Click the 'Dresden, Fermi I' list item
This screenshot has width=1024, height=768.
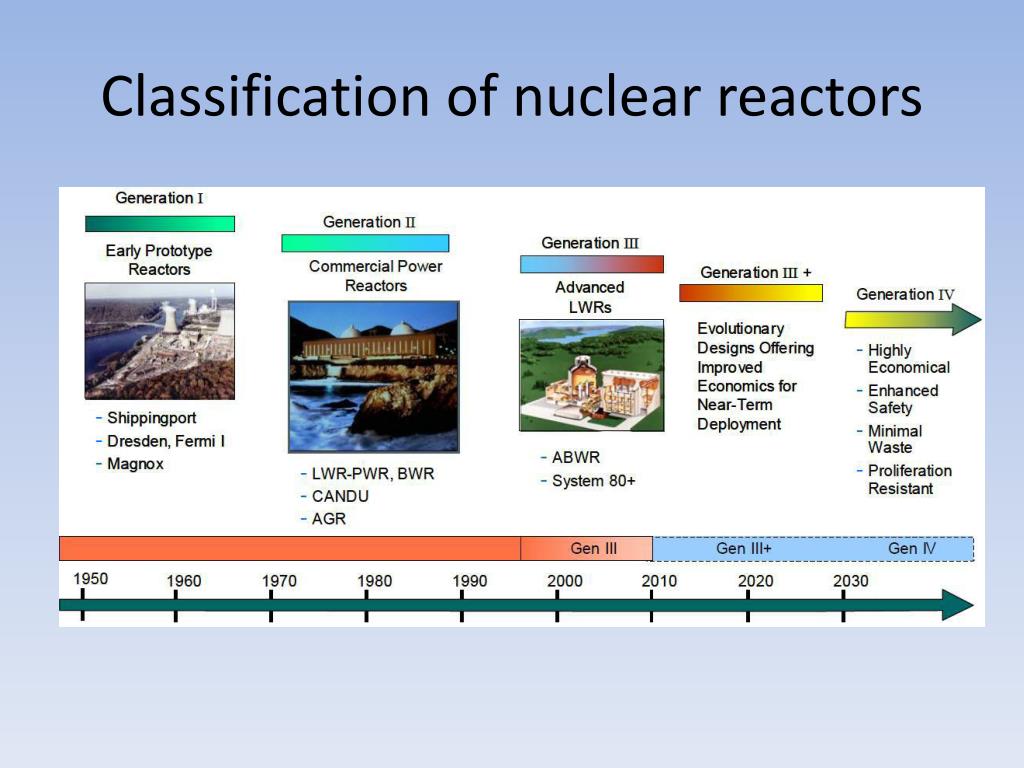(166, 441)
